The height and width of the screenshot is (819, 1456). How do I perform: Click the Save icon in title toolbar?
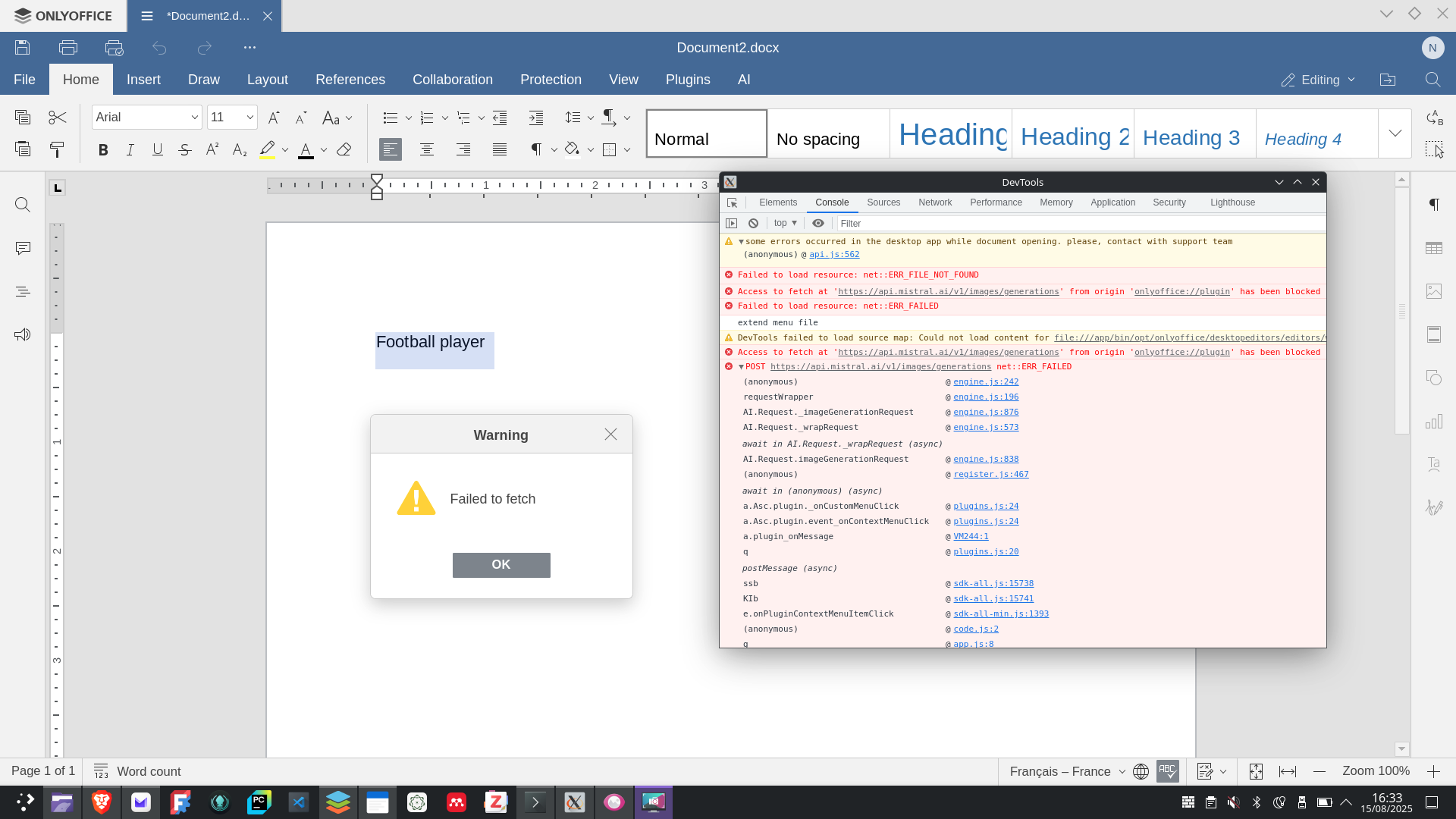[x=23, y=48]
